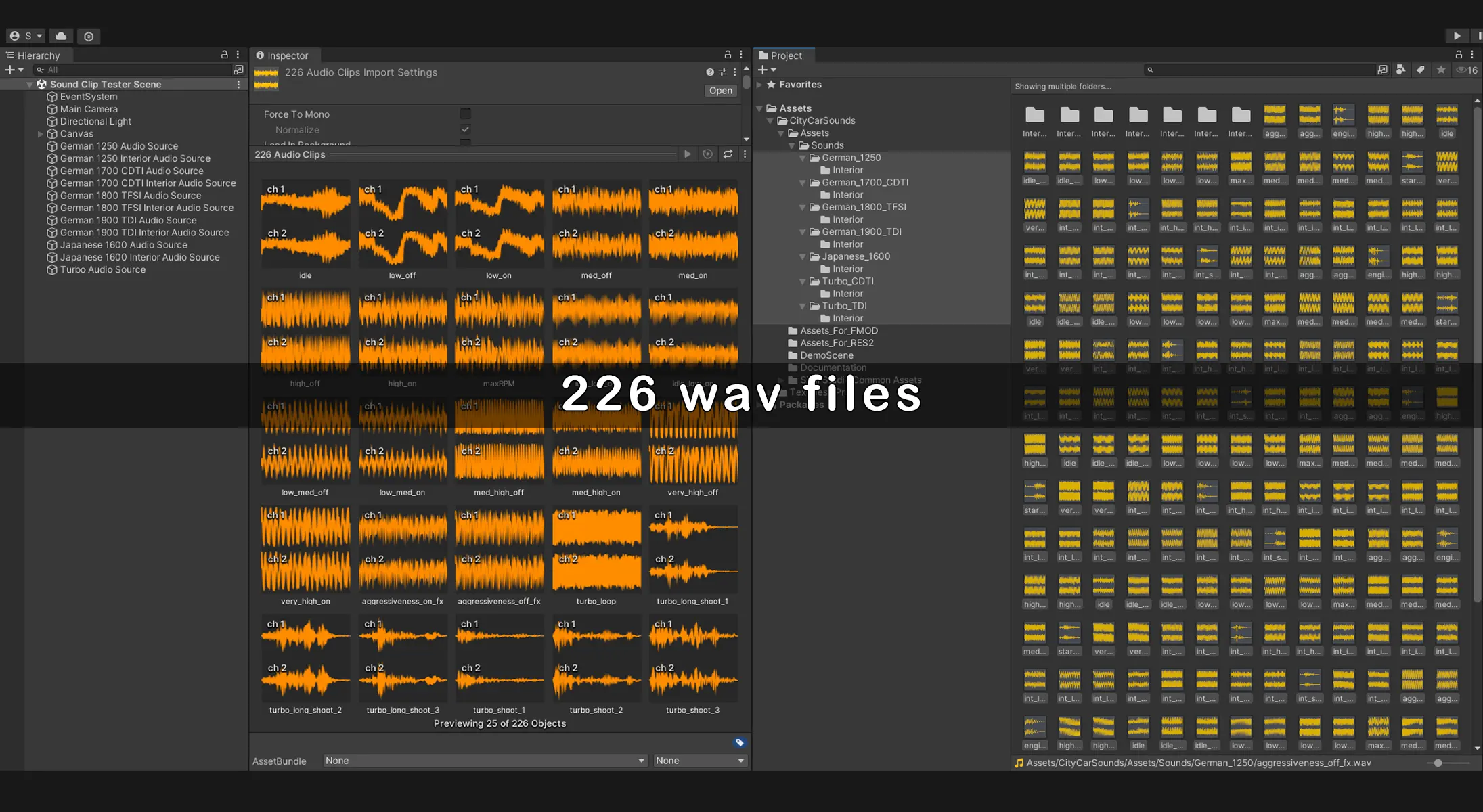Click the Unity cloud services icon

(61, 36)
